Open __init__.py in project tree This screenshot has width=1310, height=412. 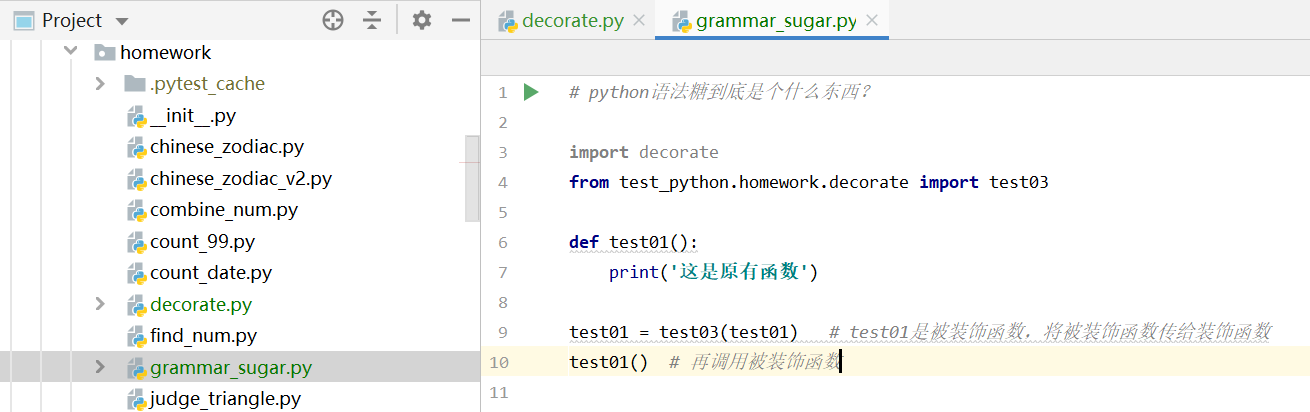pyautogui.click(x=193, y=115)
